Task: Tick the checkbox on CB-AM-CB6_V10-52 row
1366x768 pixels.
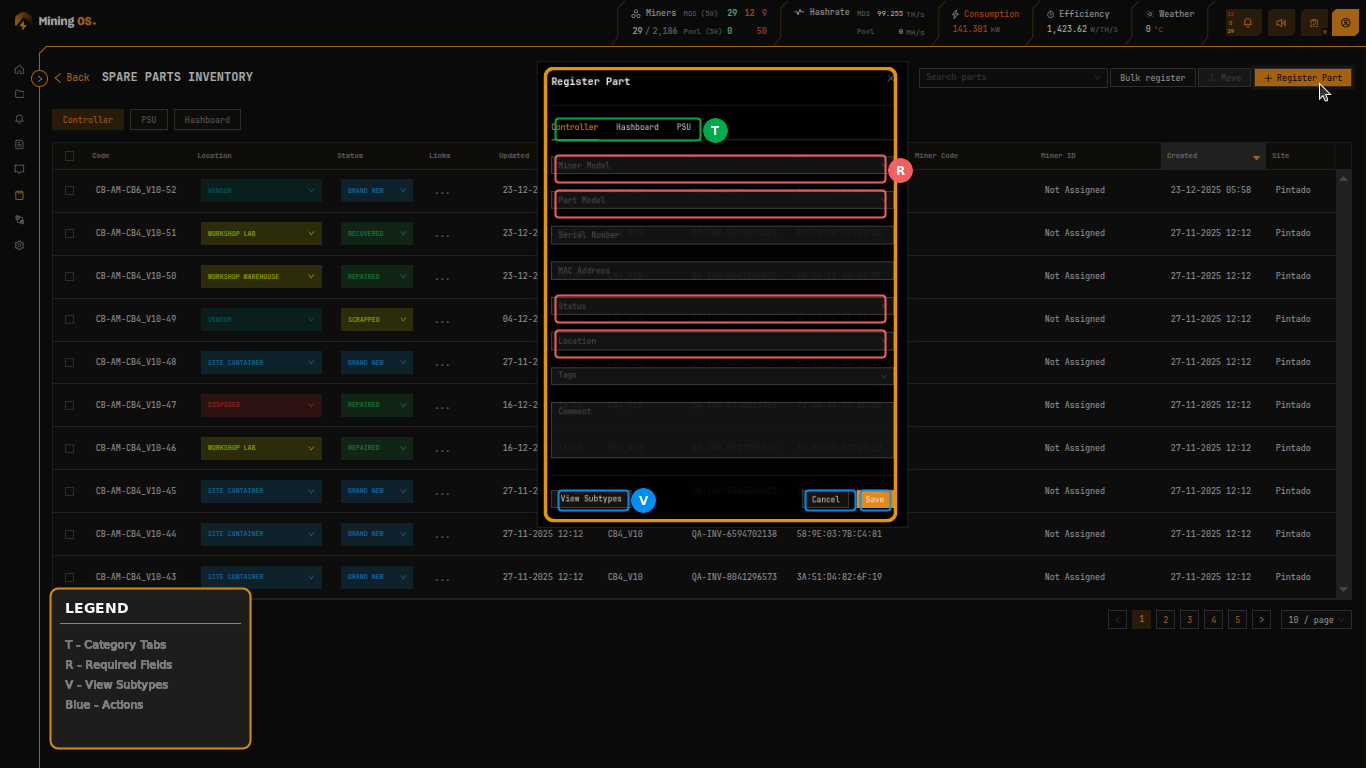Action: pos(69,190)
